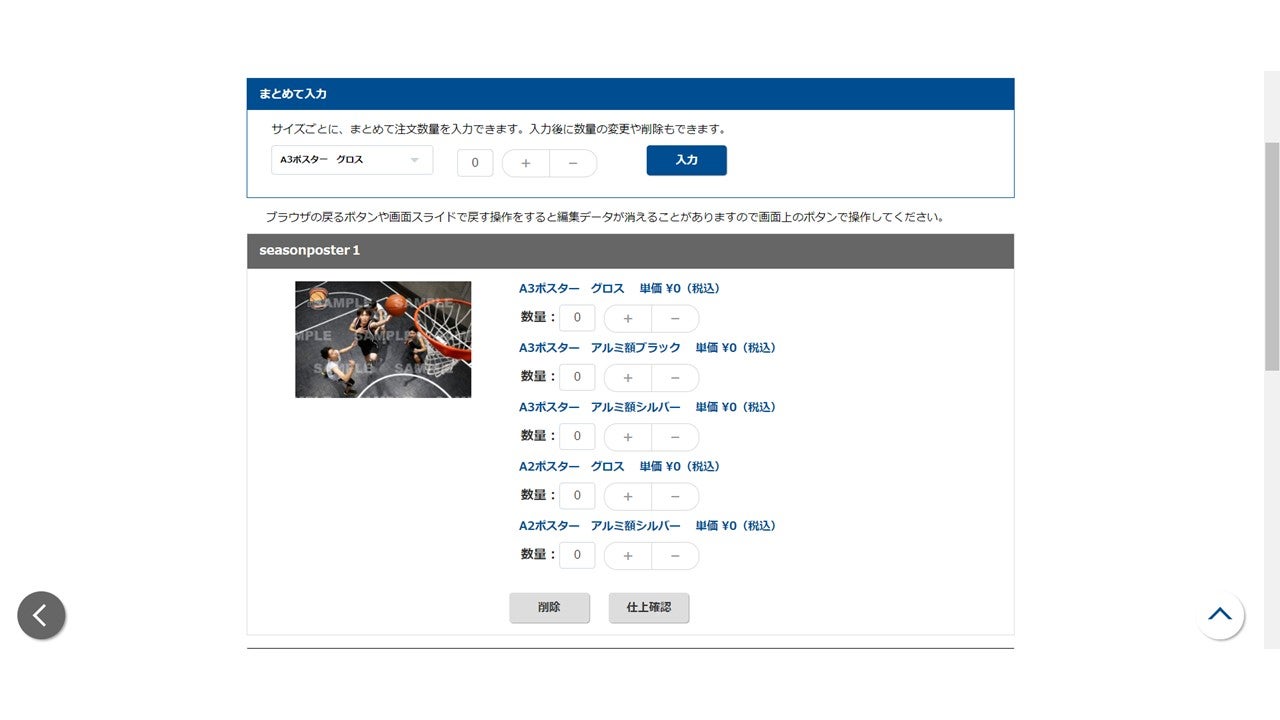Decrease quantity for A3 アルミ額ブラック

point(675,378)
